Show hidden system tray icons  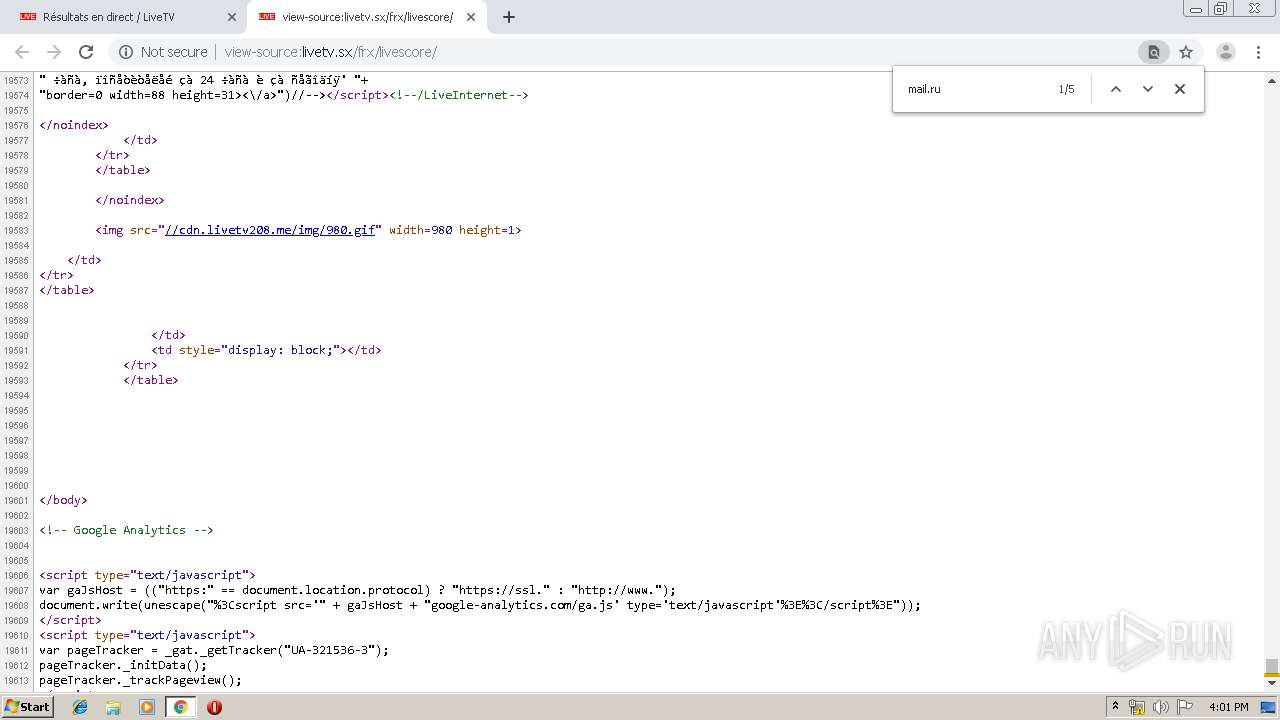tap(1115, 707)
